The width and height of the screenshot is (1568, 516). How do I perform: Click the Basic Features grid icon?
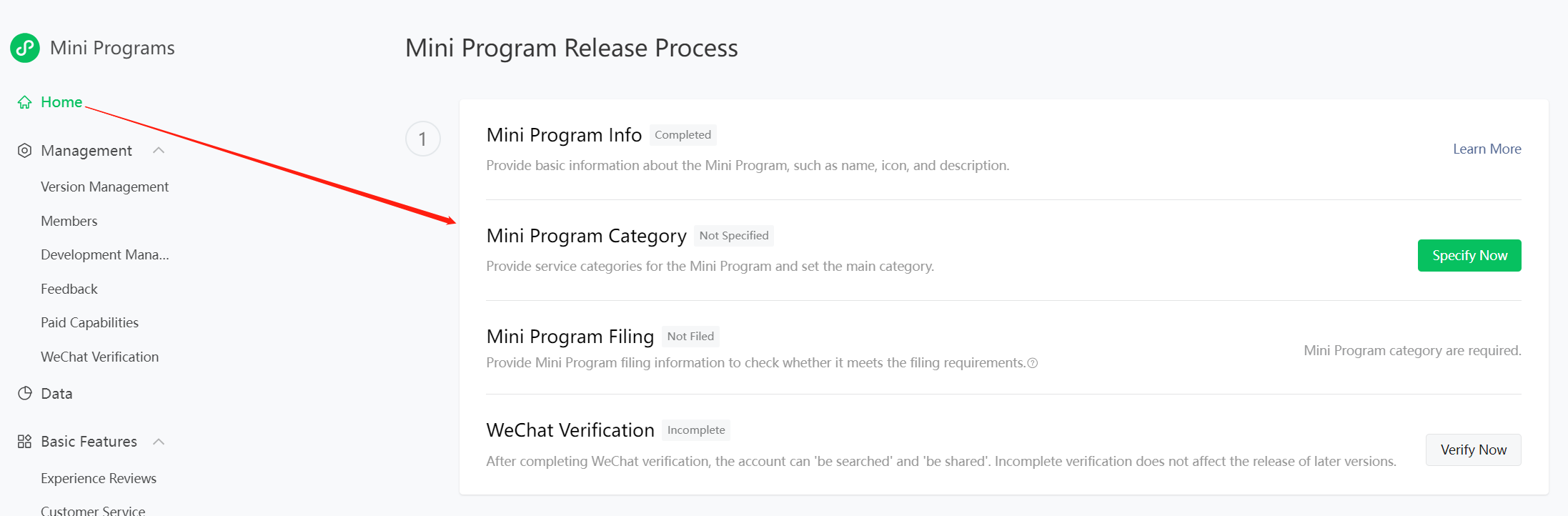[x=25, y=442]
